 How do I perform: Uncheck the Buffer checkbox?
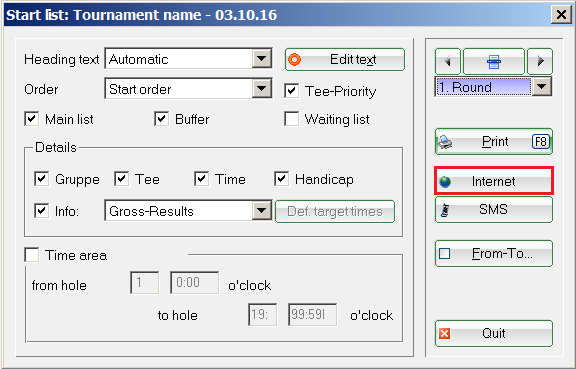click(x=162, y=119)
